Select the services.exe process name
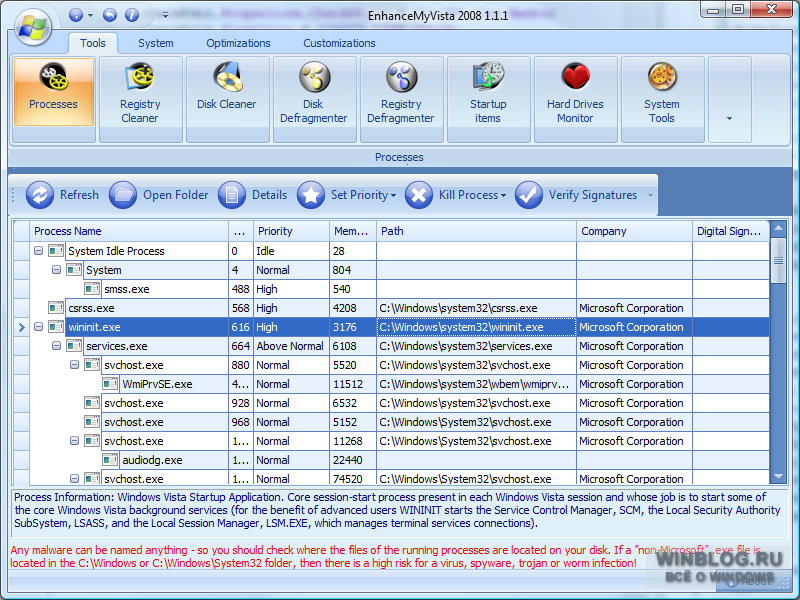Image resolution: width=800 pixels, height=600 pixels. point(117,346)
